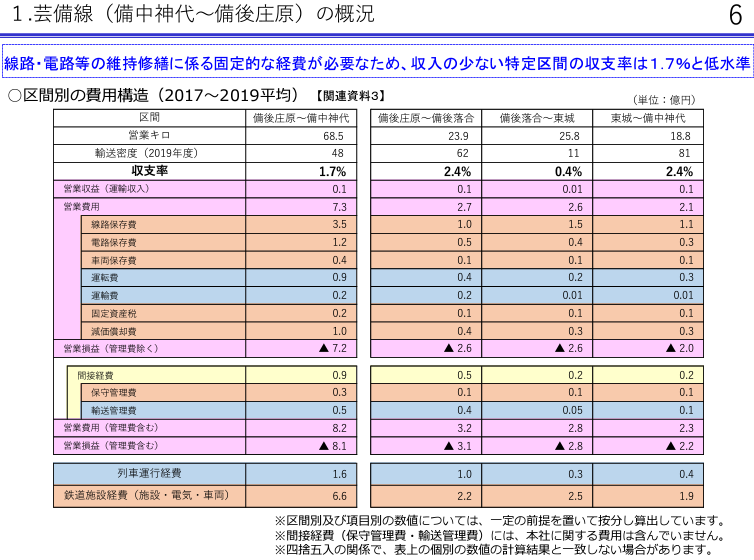
Task: Click the bold '収支率' row label
Action: 150,171
